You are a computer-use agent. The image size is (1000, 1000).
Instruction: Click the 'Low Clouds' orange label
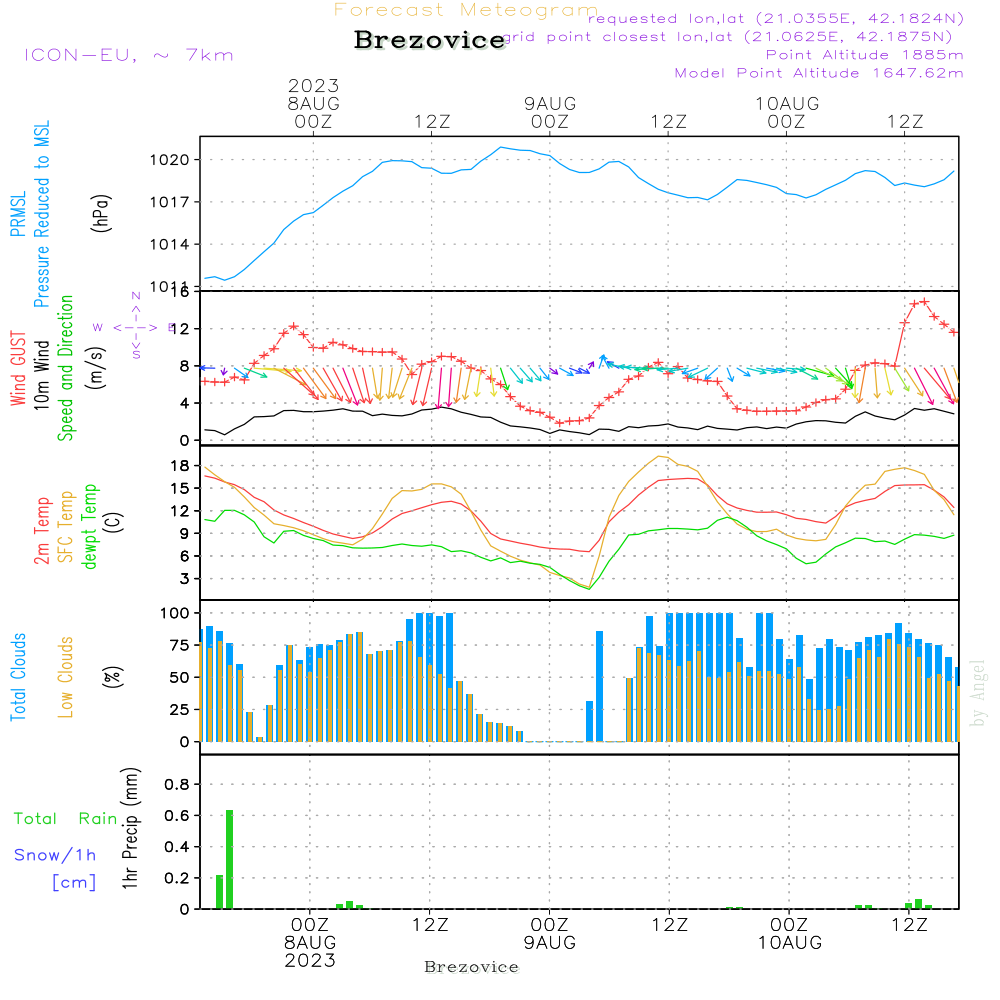click(x=66, y=677)
